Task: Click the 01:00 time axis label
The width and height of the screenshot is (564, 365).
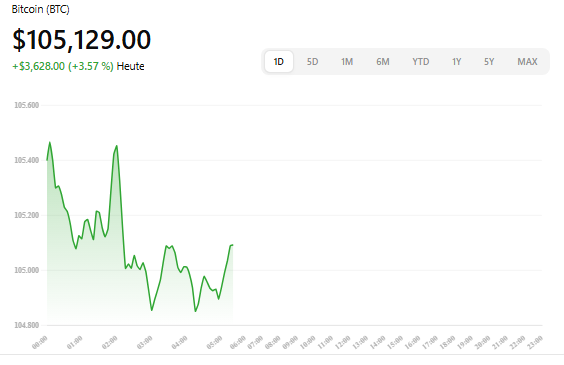Action: click(x=74, y=342)
